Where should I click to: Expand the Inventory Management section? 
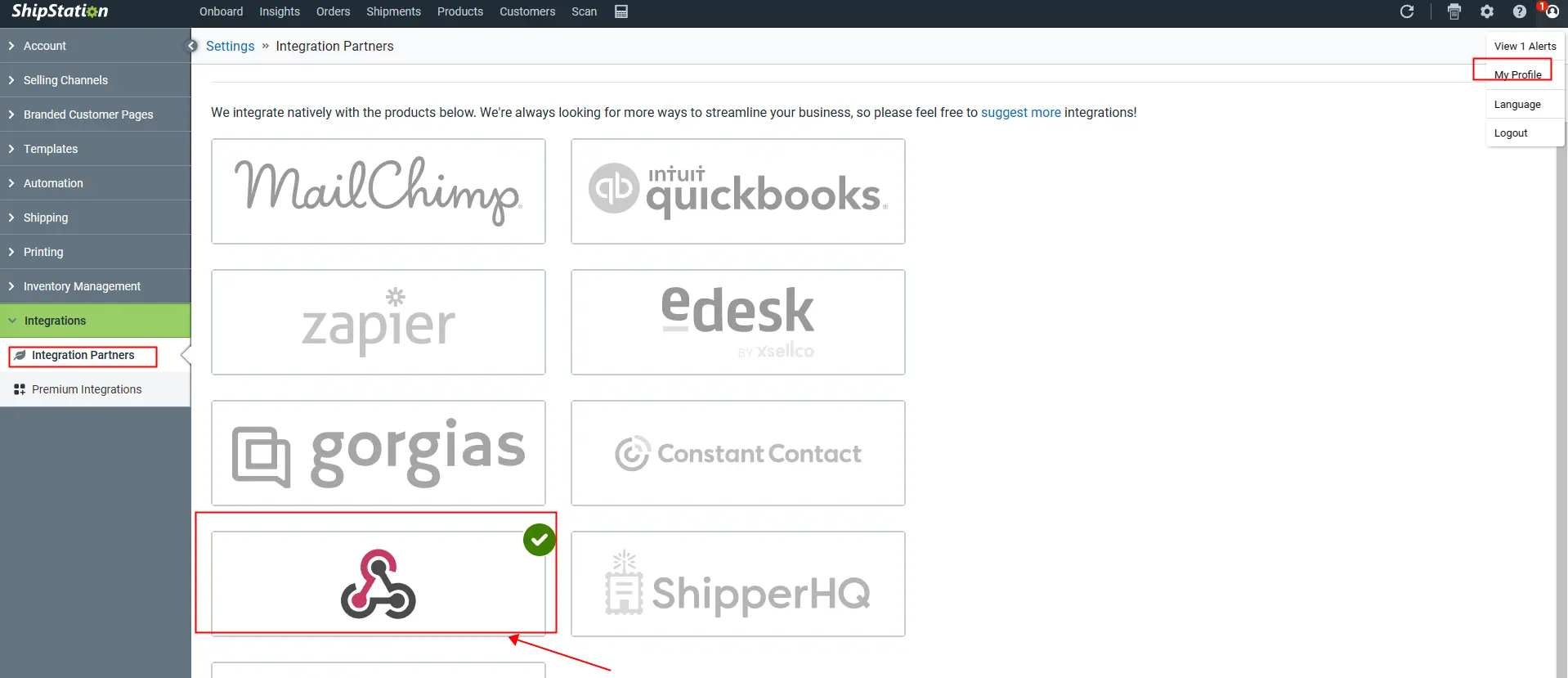point(95,286)
